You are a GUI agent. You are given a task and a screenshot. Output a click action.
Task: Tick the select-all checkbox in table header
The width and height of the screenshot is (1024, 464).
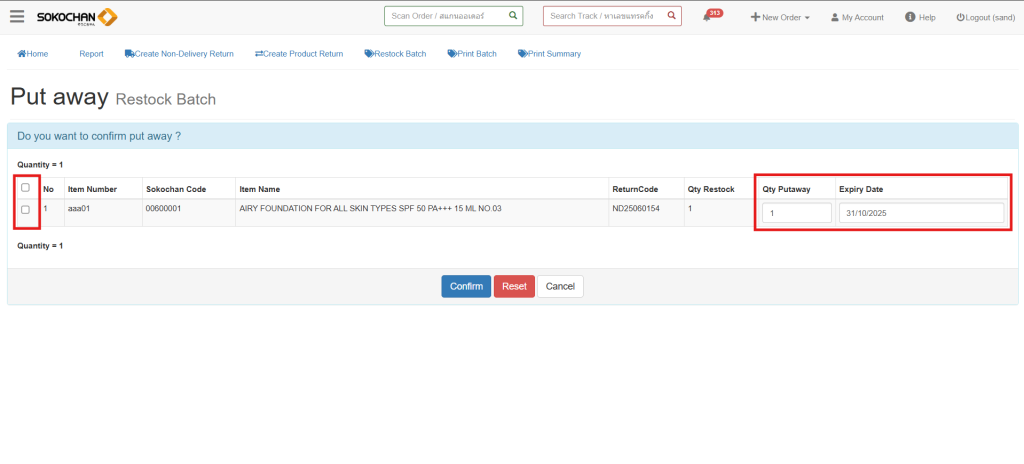click(x=26, y=188)
